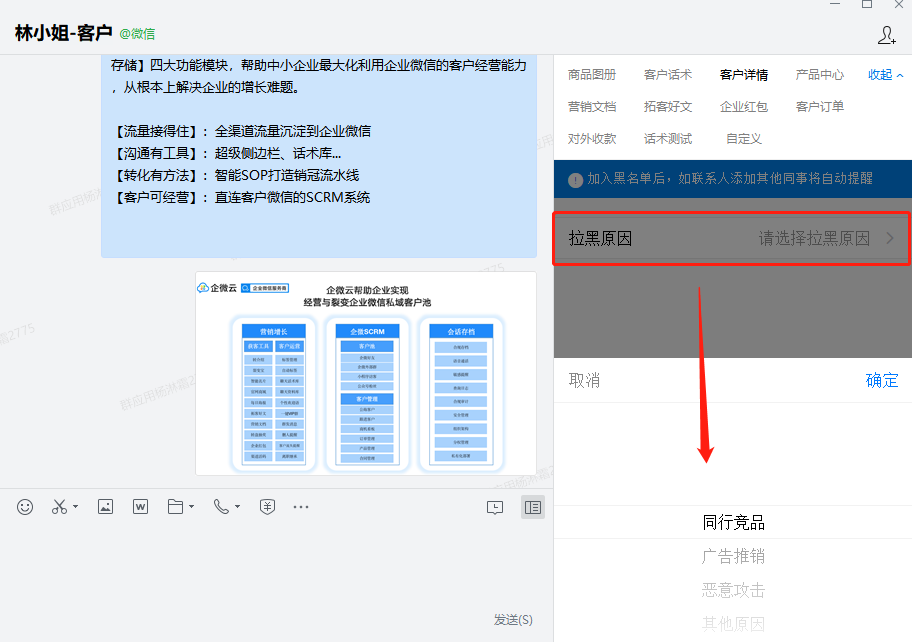
Task: Click 确定 to confirm selection
Action: coord(881,380)
